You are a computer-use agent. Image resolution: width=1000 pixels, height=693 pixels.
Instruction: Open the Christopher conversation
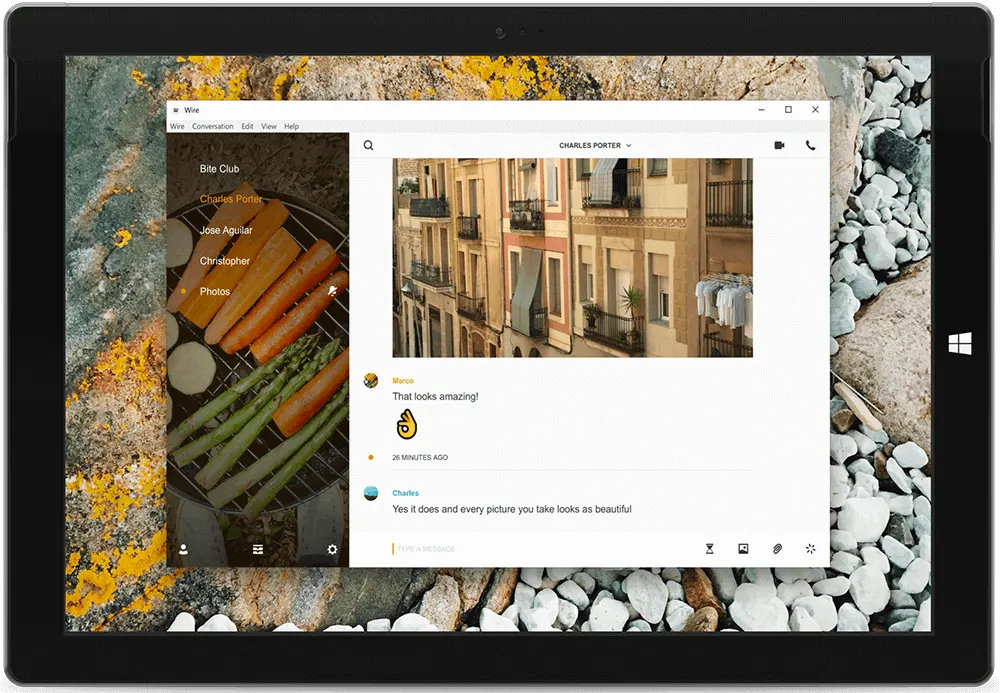click(x=224, y=261)
